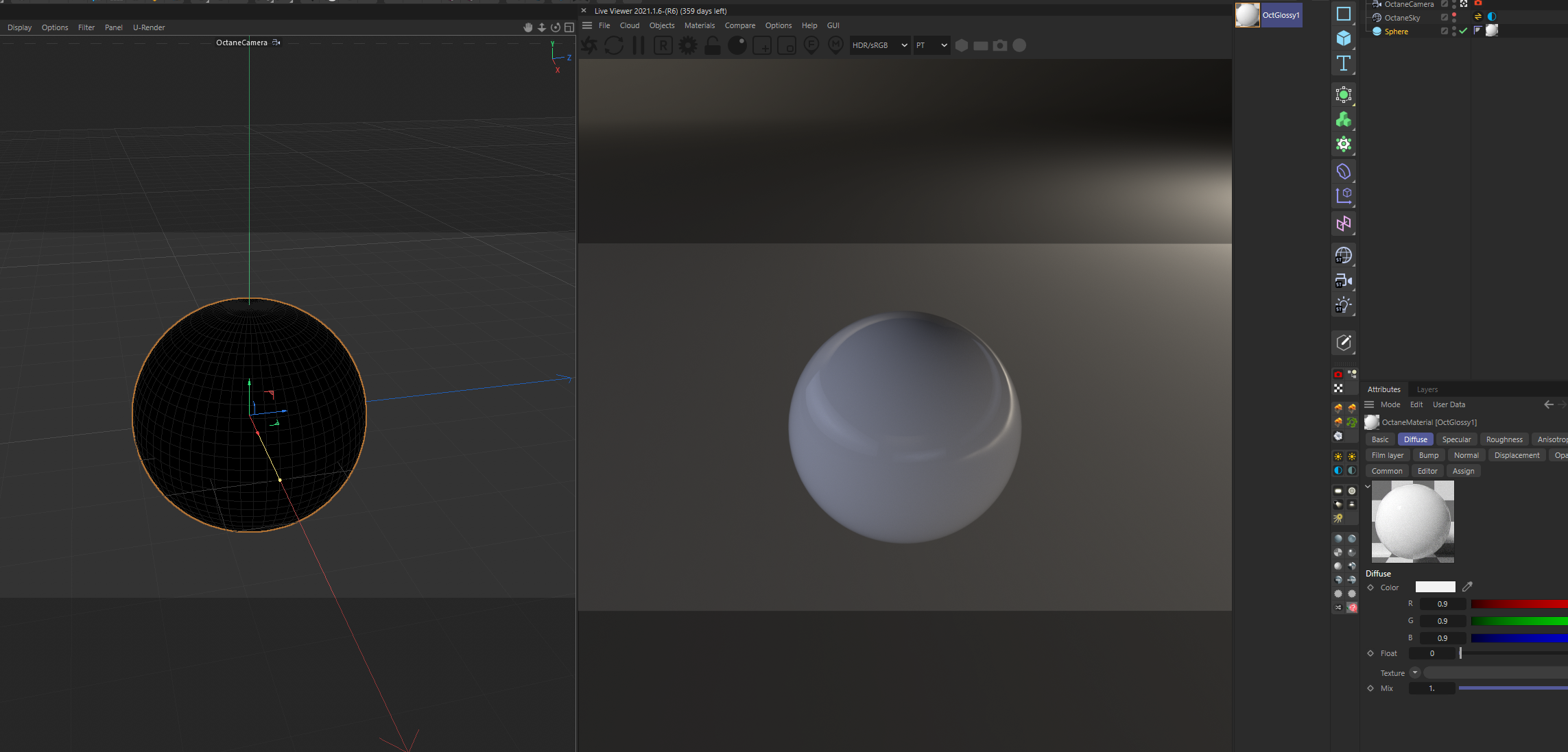Toggle the Sphere layer checkbox

pyautogui.click(x=1444, y=31)
